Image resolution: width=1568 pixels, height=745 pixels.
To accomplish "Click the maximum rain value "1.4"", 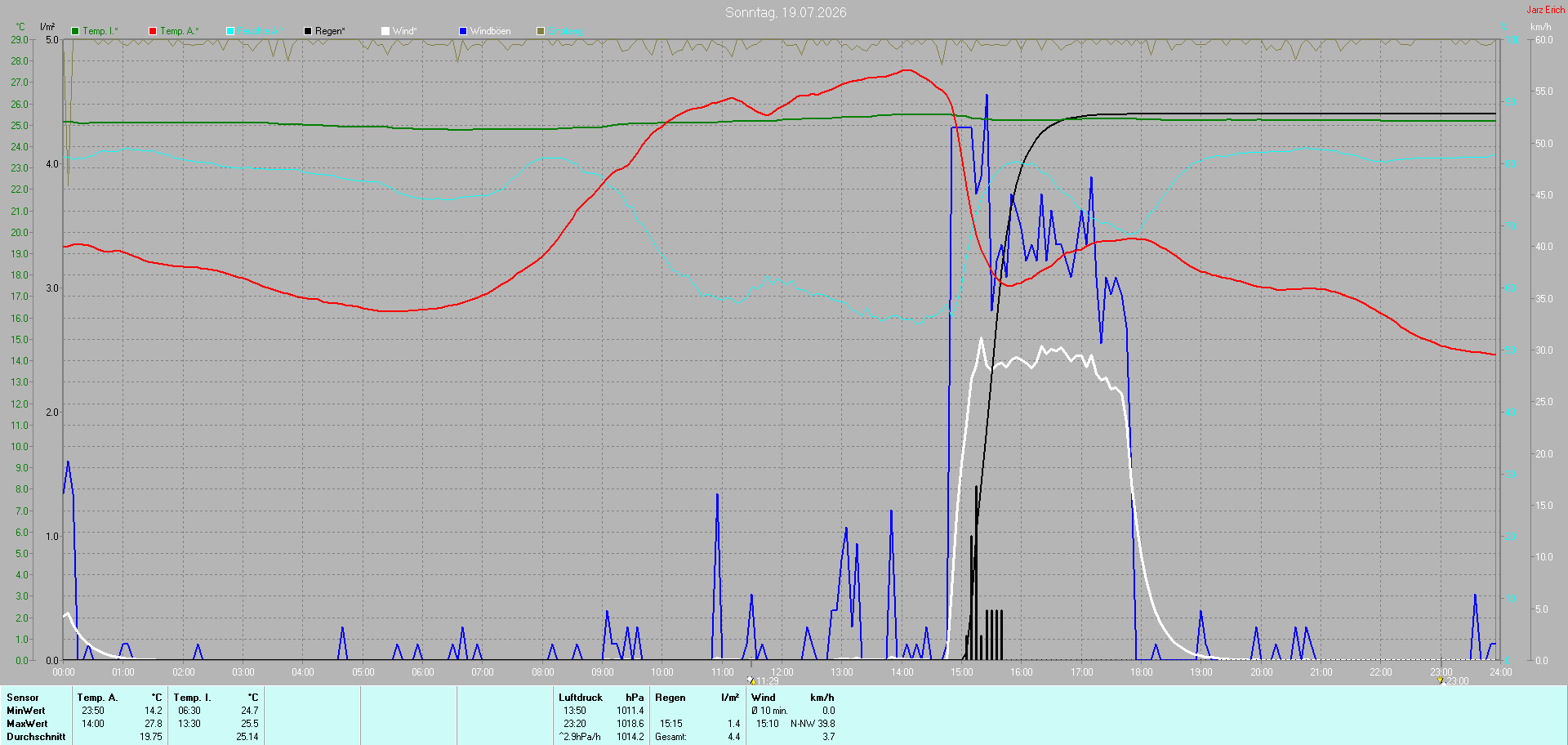I will [734, 724].
